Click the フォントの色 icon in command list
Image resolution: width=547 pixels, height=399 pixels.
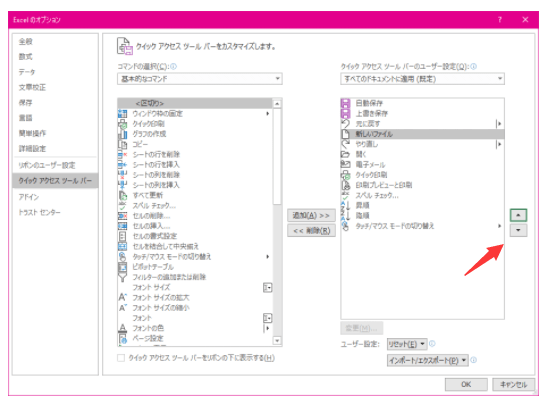tap(122, 328)
